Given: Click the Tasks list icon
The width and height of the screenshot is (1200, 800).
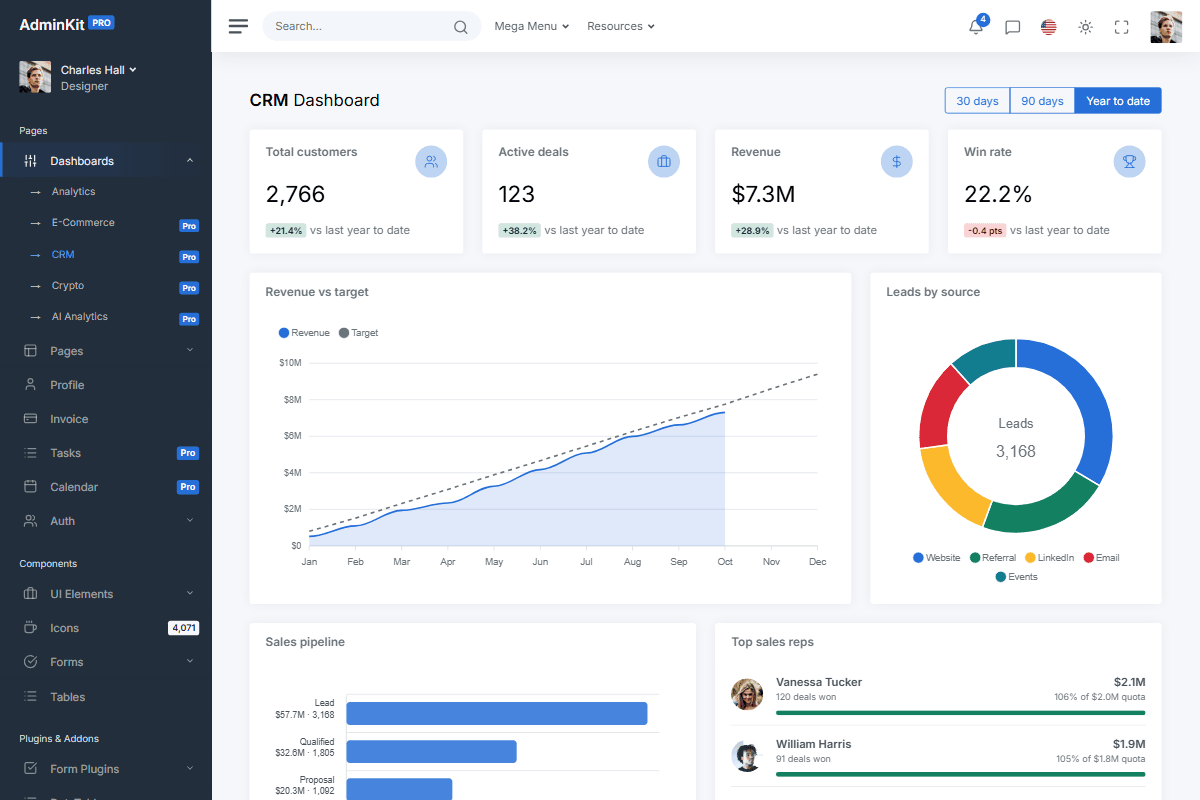Looking at the screenshot, I should (x=30, y=453).
